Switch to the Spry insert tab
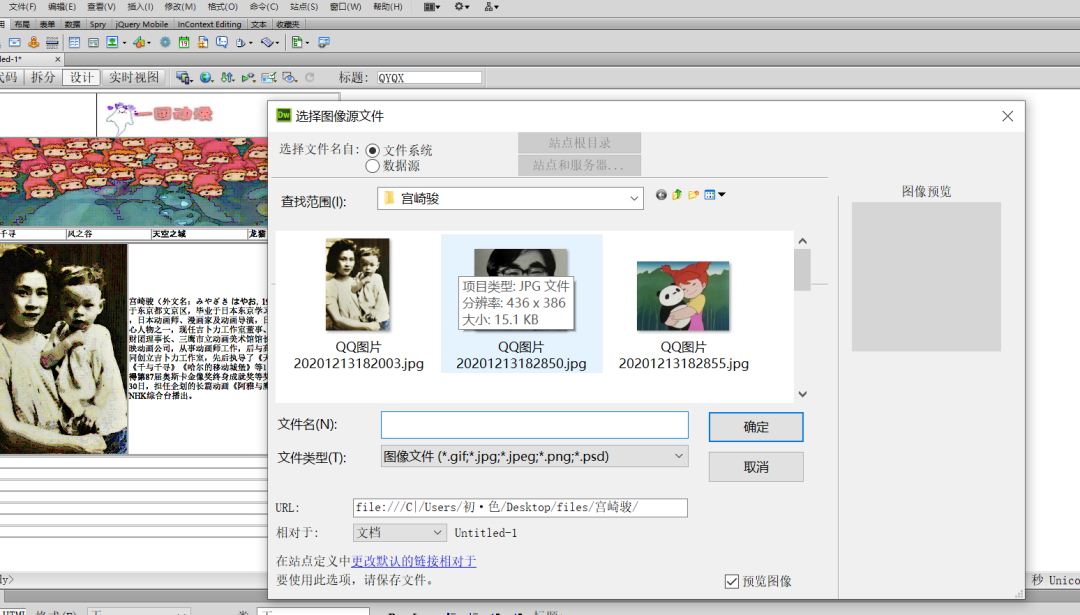This screenshot has height=615, width=1080. click(98, 24)
